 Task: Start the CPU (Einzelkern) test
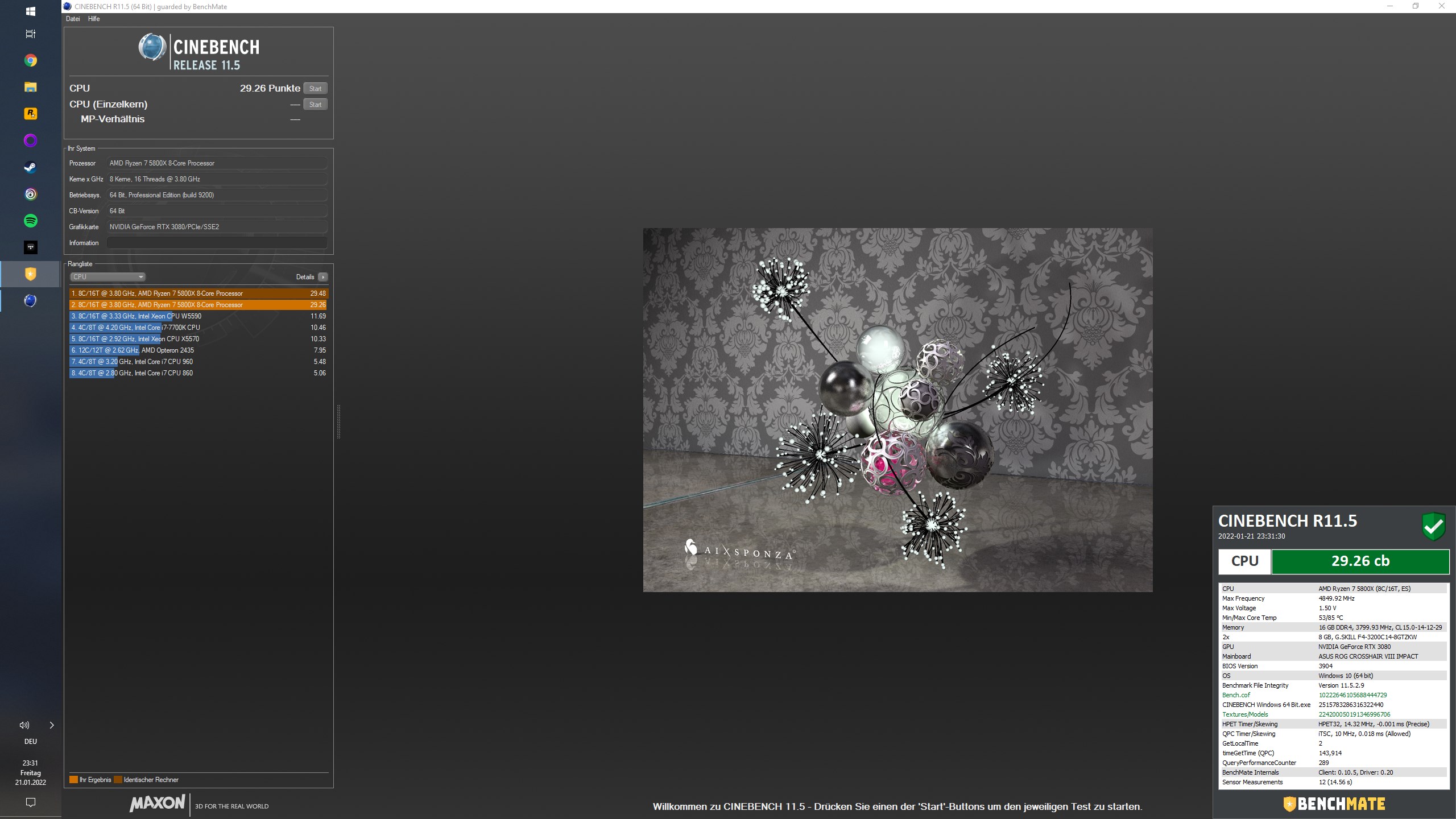point(315,105)
